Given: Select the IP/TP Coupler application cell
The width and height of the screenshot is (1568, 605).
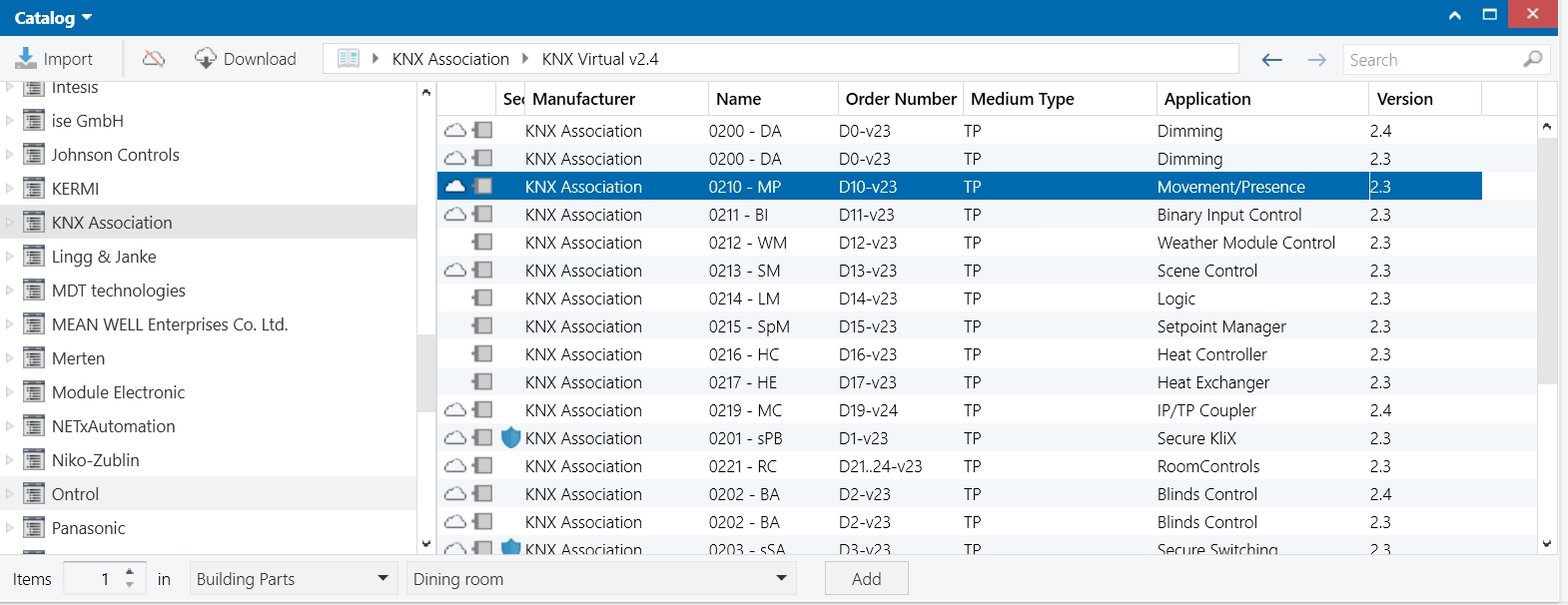Looking at the screenshot, I should coord(1206,410).
